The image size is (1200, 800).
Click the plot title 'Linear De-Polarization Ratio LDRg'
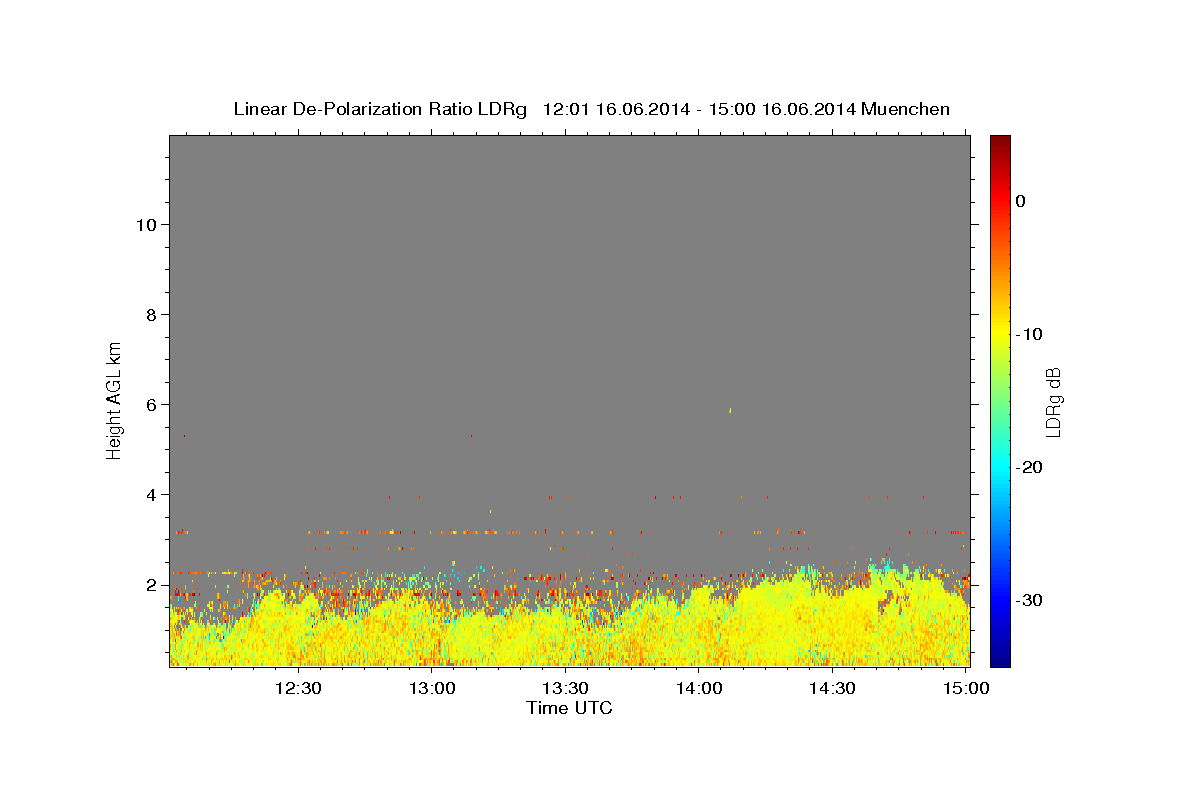380,109
